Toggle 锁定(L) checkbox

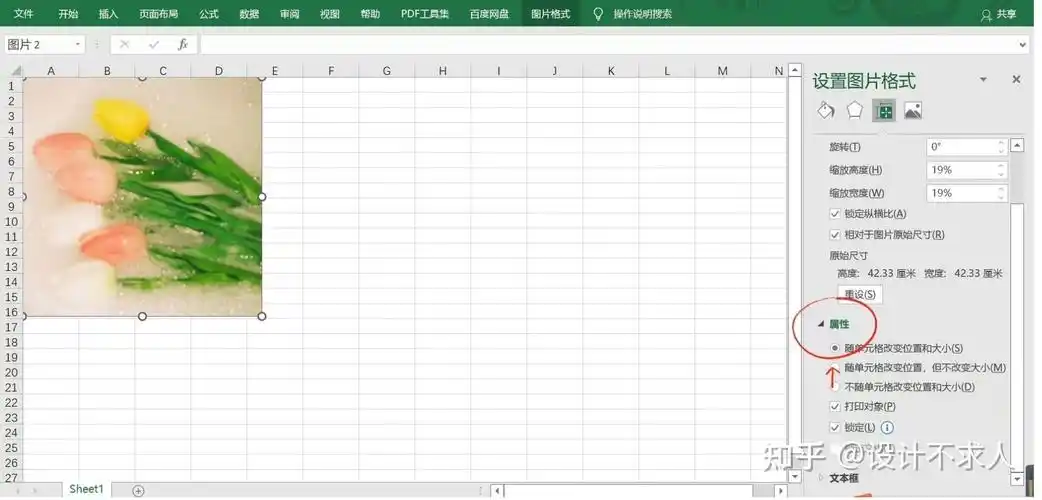click(835, 428)
